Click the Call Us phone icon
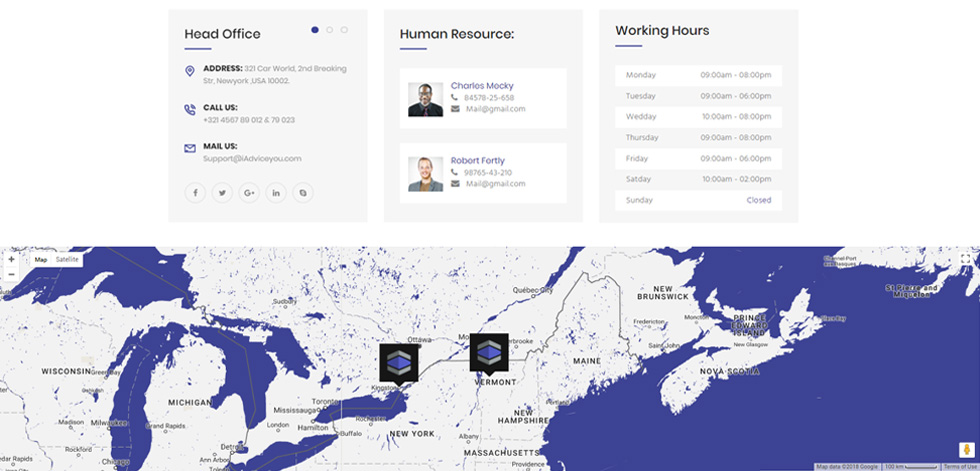The height and width of the screenshot is (471, 980). click(190, 110)
